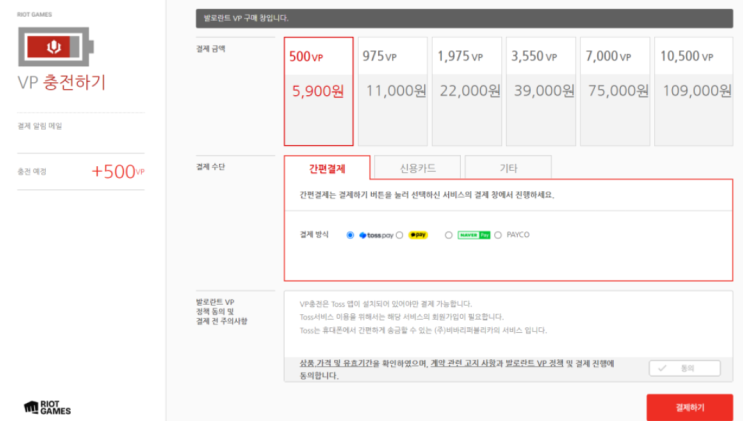
Task: Click the Riot Games logo at bottom
Action: pyautogui.click(x=47, y=408)
